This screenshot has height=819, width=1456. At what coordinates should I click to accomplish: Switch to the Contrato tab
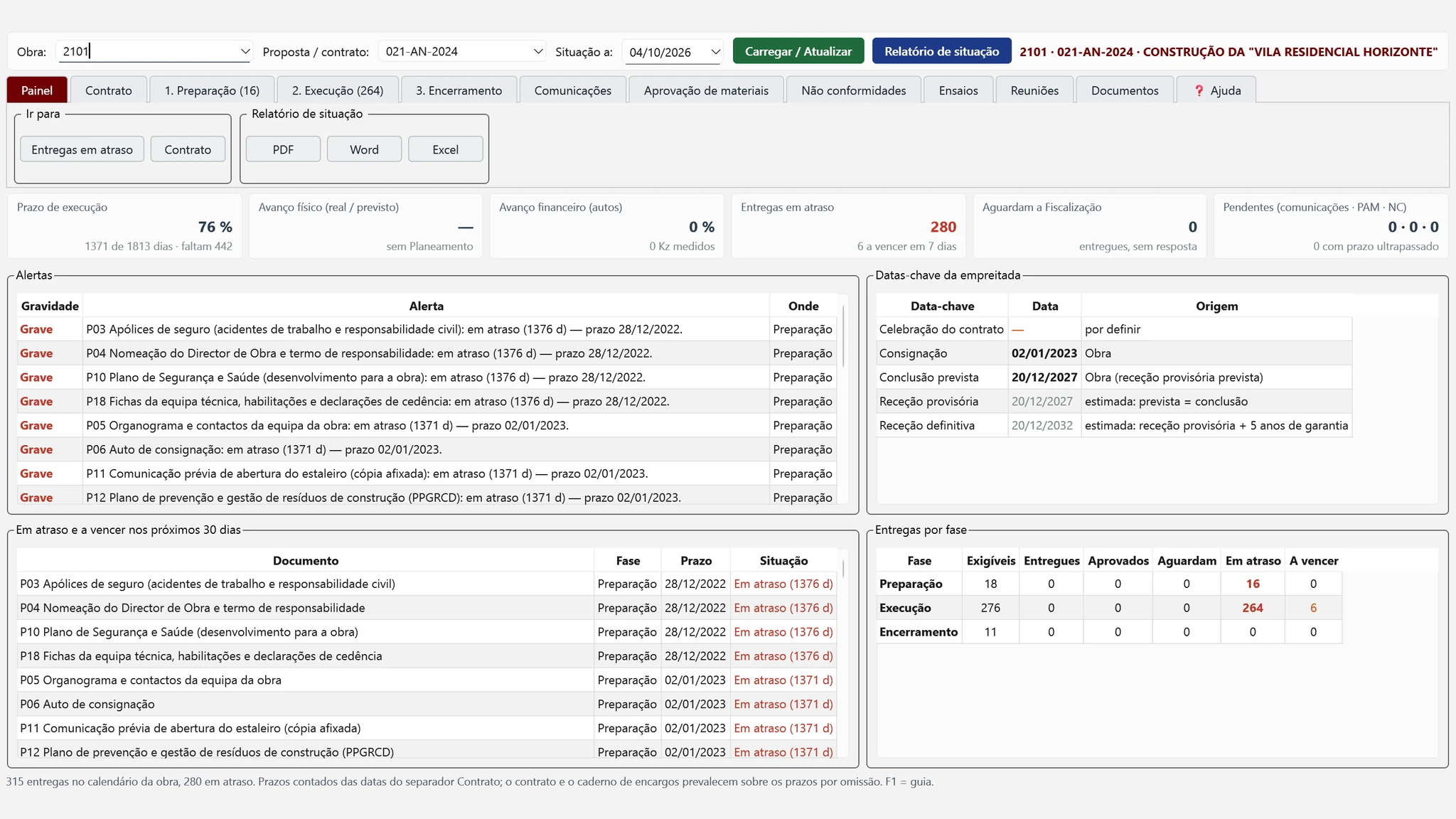point(109,90)
